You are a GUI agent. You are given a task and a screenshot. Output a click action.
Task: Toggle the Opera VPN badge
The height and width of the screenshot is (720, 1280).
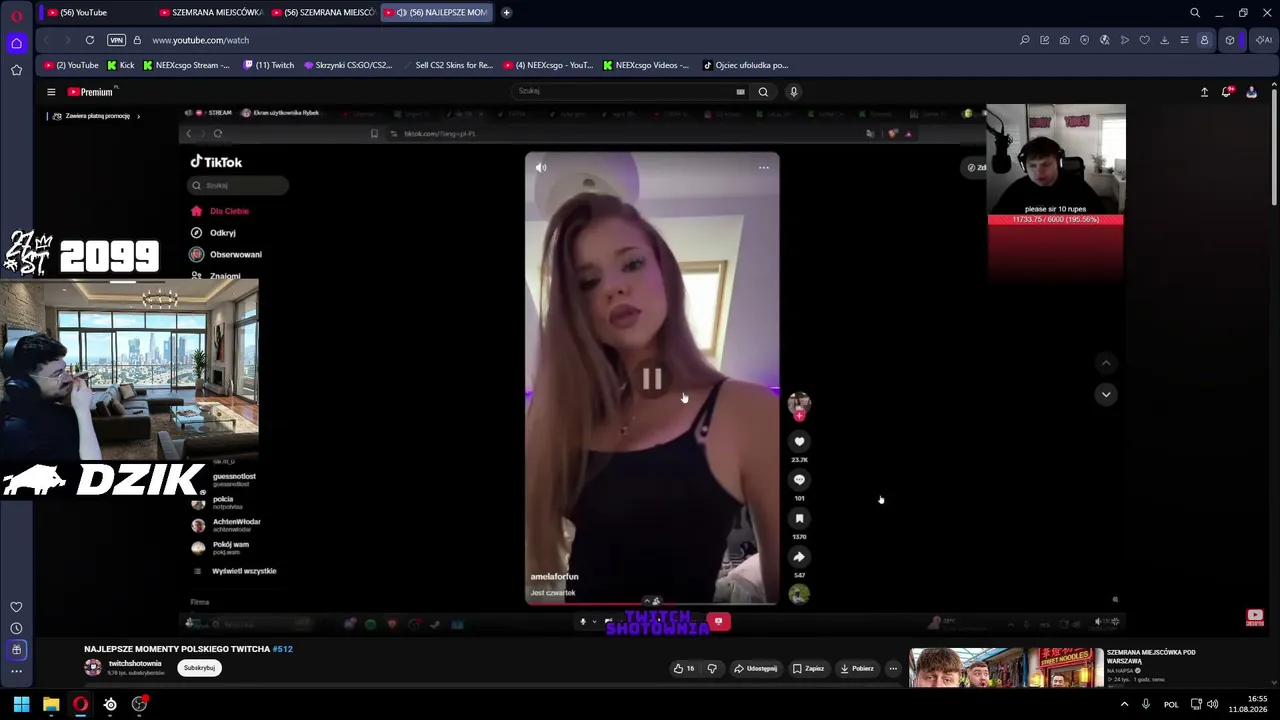116,40
